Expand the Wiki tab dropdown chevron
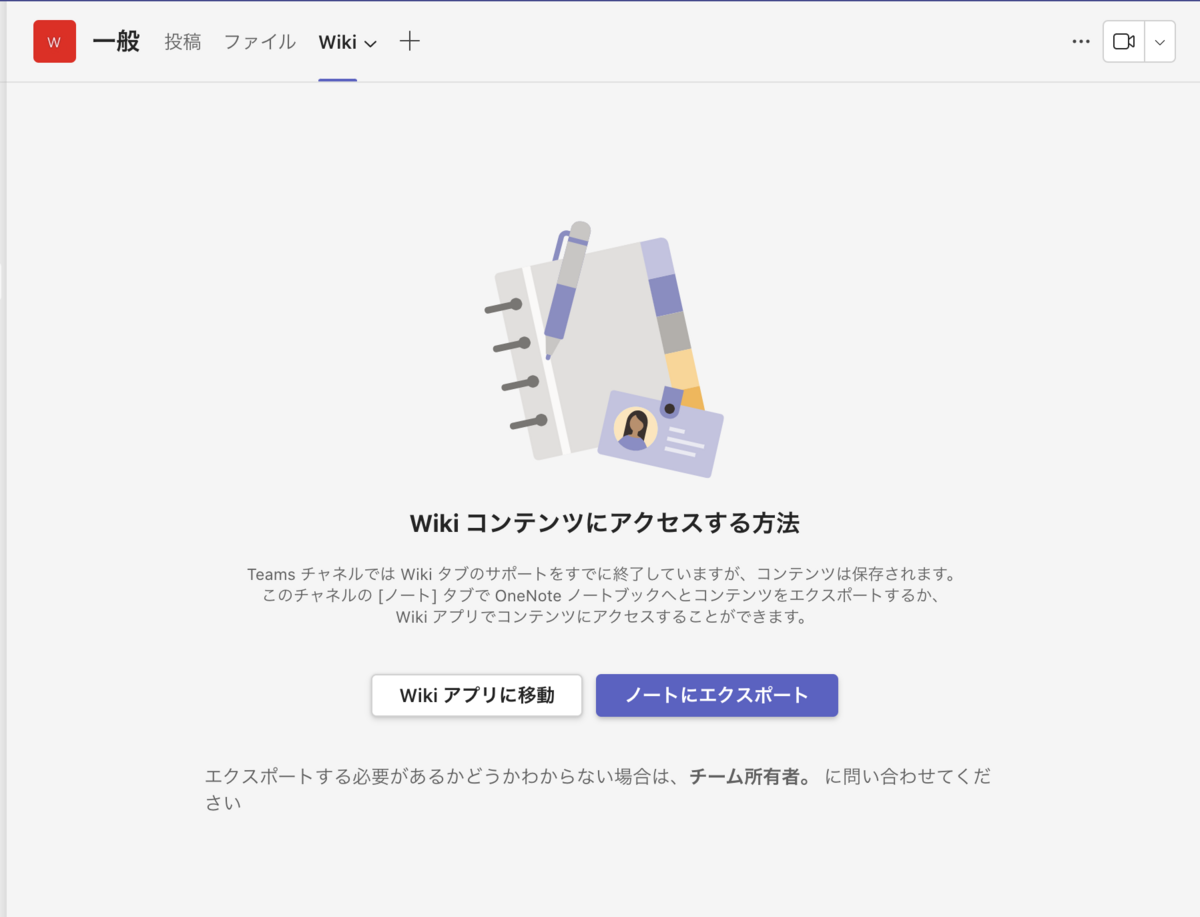The height and width of the screenshot is (917, 1200). 368,44
